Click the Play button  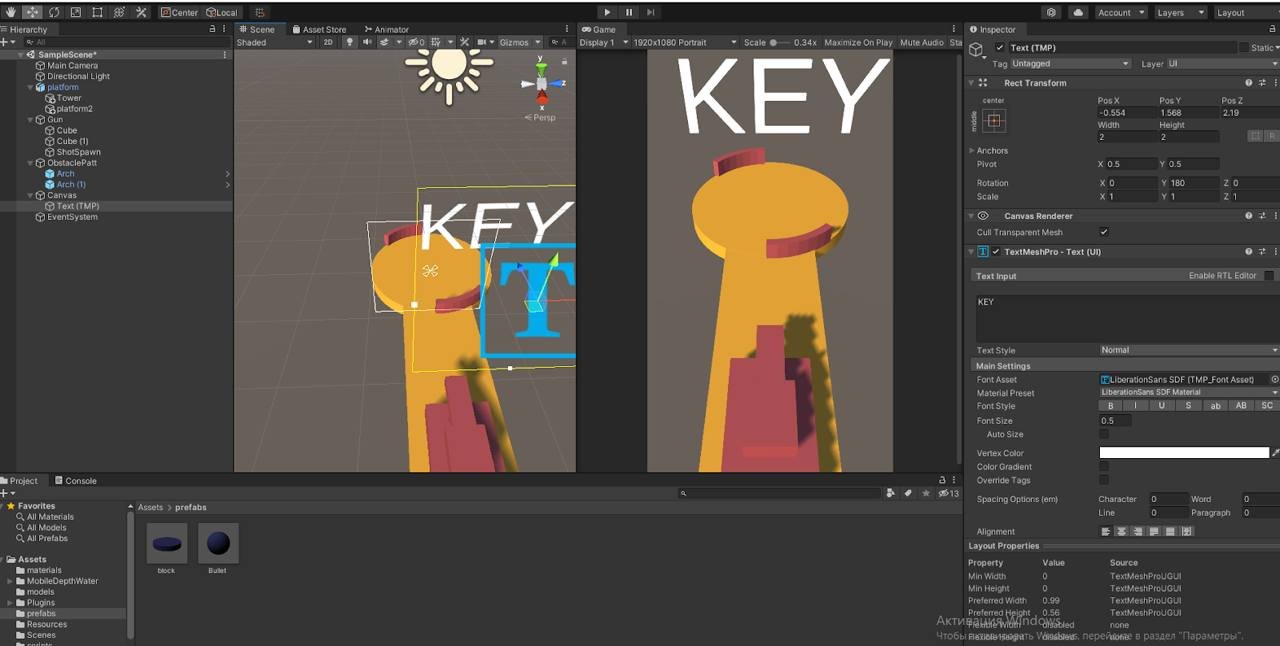[x=607, y=12]
